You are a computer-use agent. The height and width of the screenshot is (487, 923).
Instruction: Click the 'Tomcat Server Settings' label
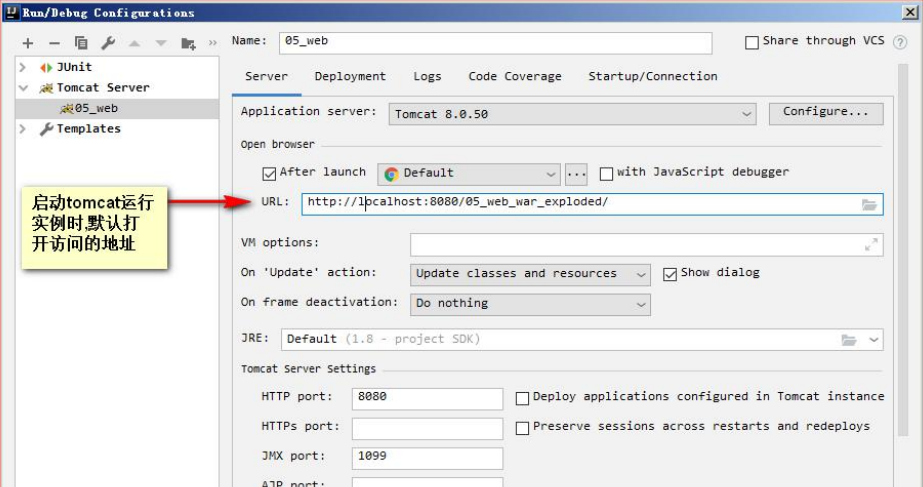pos(308,369)
